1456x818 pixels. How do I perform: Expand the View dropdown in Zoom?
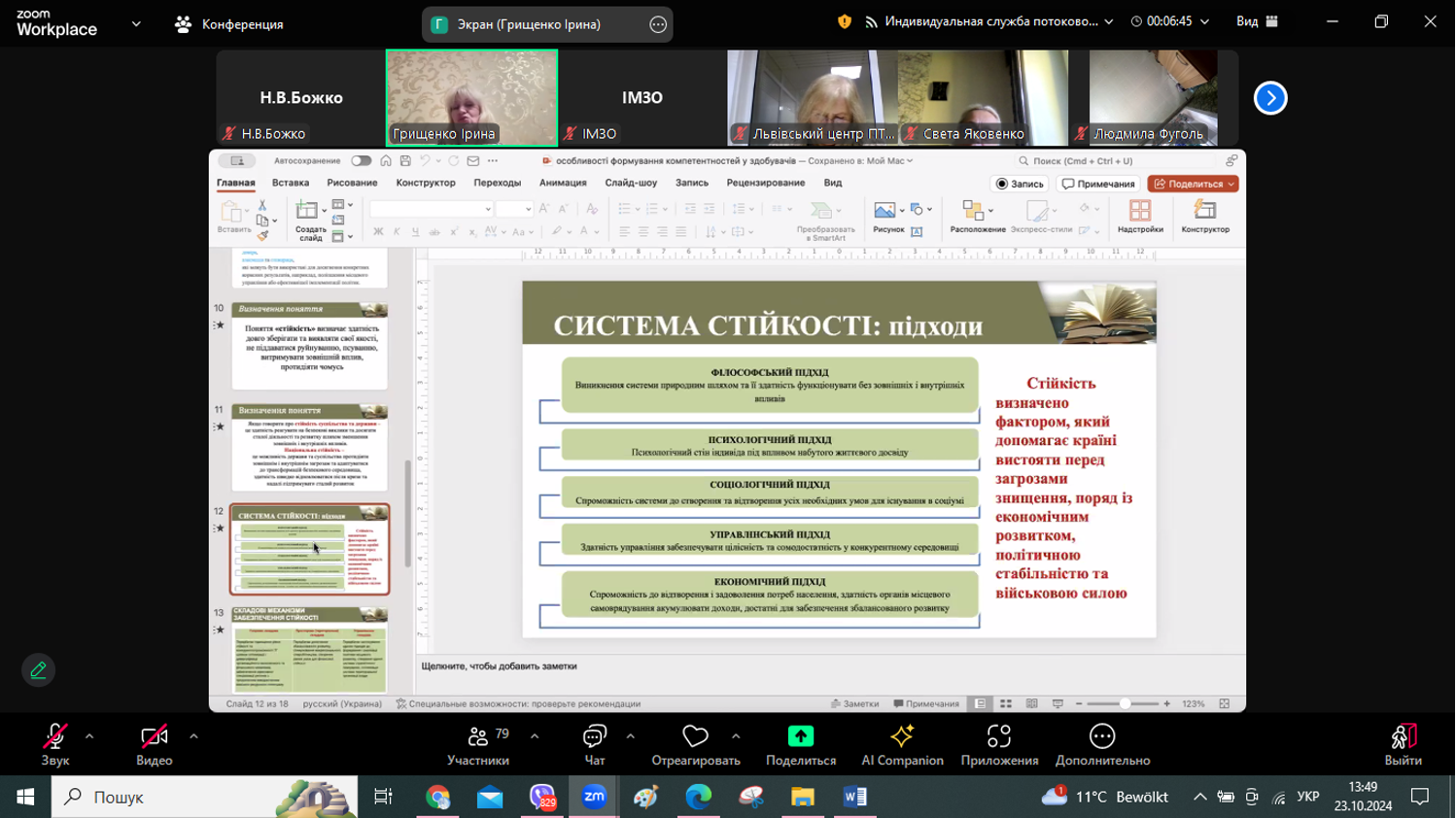pyautogui.click(x=1258, y=21)
